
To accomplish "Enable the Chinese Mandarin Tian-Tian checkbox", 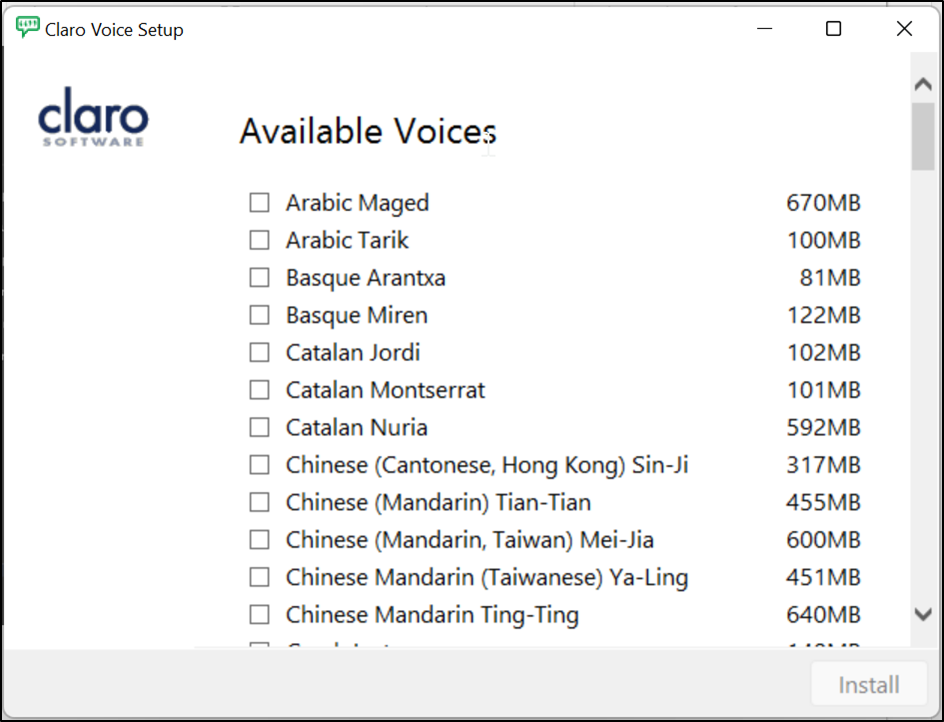I will coord(260,502).
